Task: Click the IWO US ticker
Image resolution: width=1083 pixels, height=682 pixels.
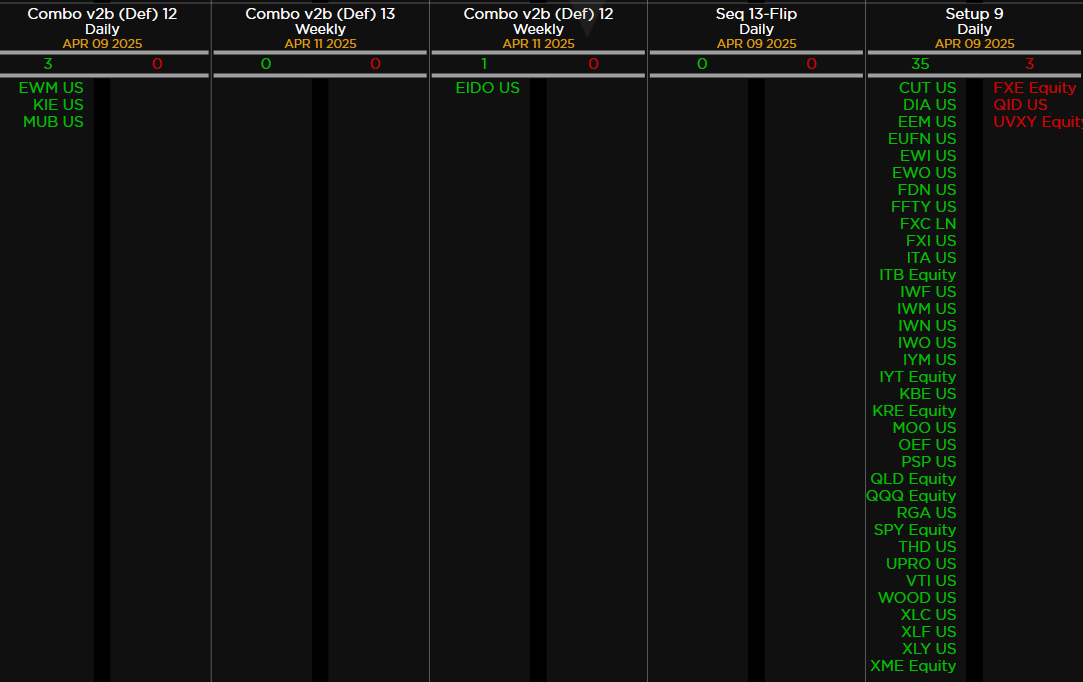Action: [927, 343]
